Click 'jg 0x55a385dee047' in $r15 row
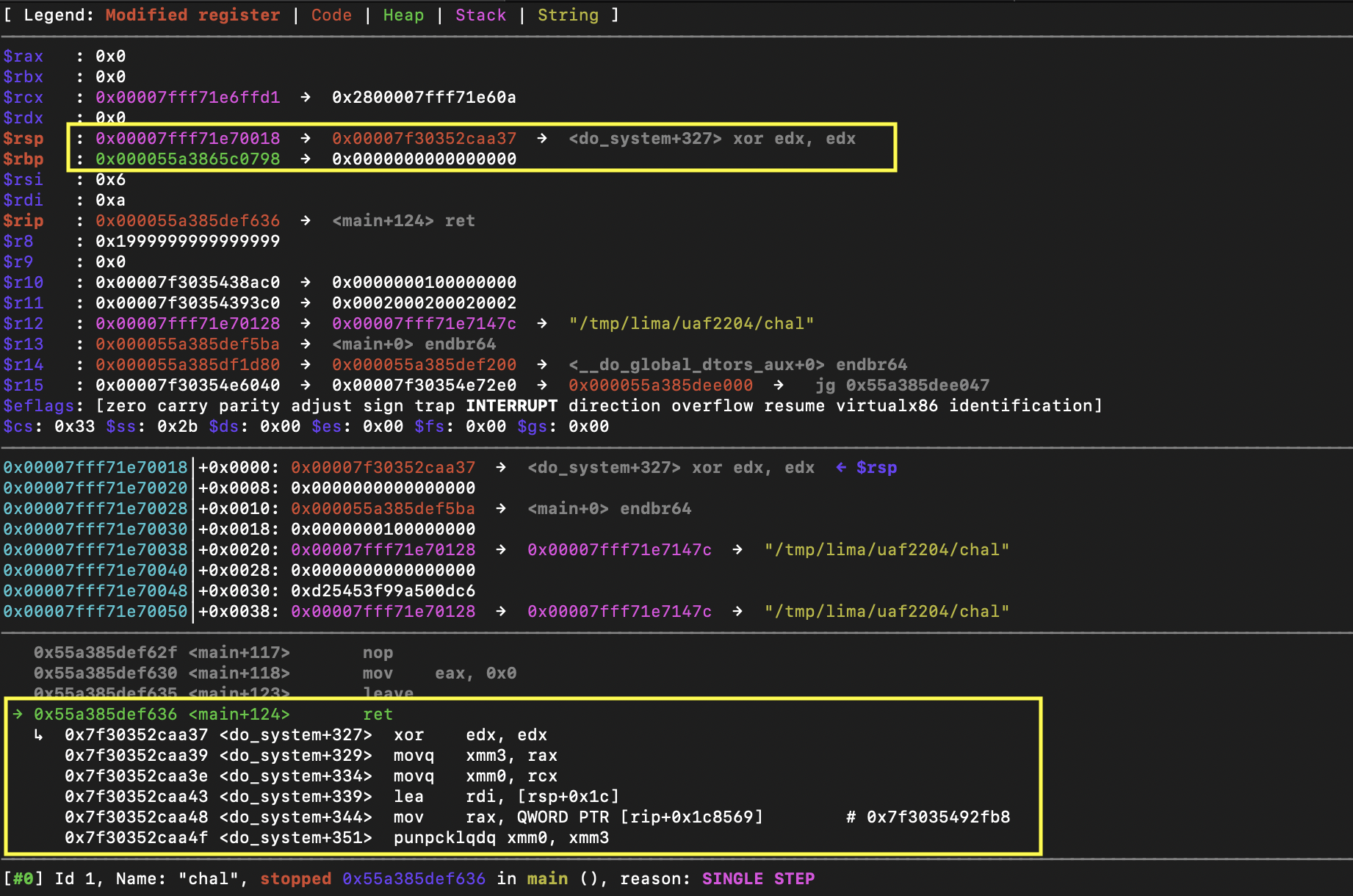Viewport: 1353px width, 896px height. coord(902,386)
